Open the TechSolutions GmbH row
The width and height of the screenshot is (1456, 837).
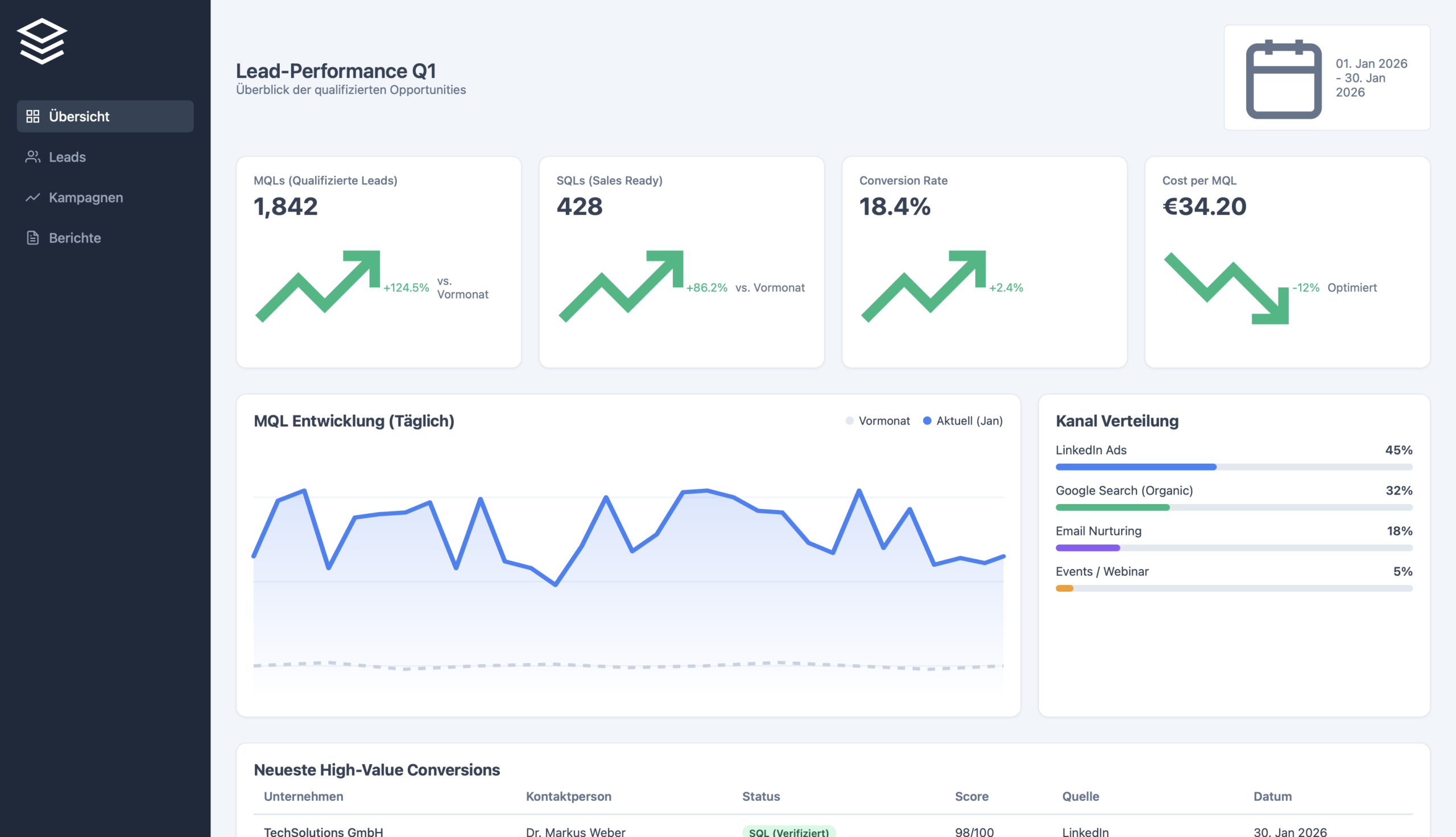[323, 831]
